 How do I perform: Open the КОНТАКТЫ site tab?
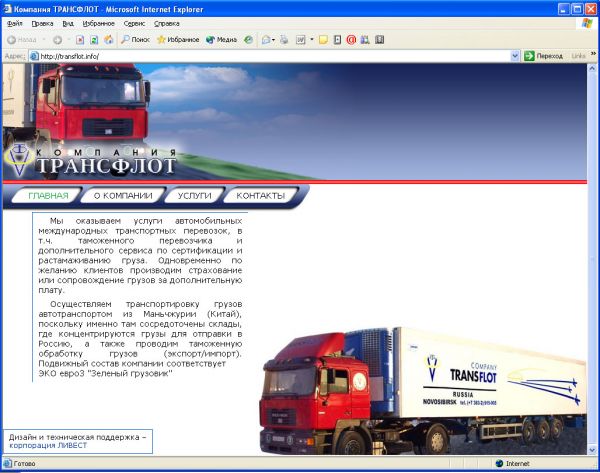point(261,196)
